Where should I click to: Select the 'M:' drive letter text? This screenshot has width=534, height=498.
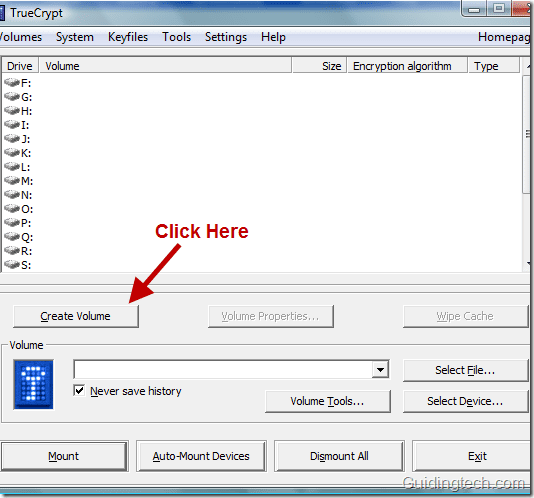pyautogui.click(x=27, y=181)
